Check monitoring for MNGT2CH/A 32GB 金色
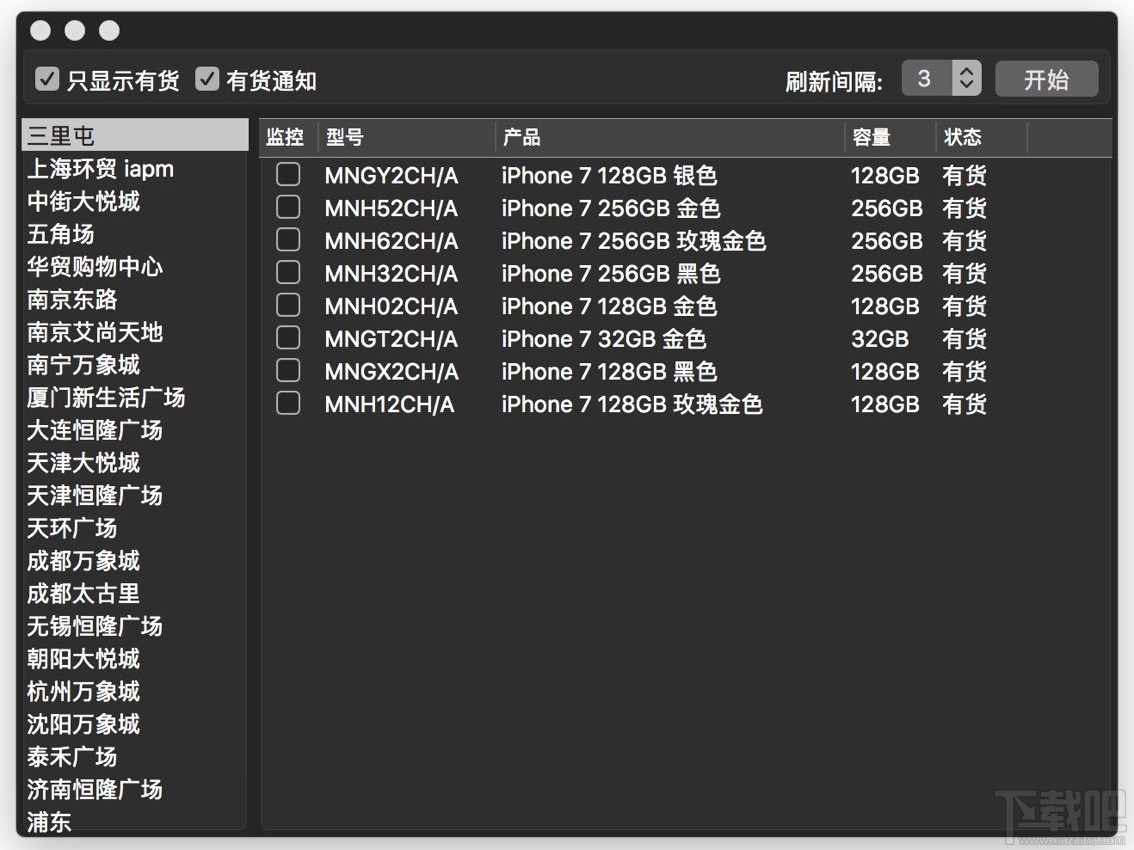 tap(288, 339)
